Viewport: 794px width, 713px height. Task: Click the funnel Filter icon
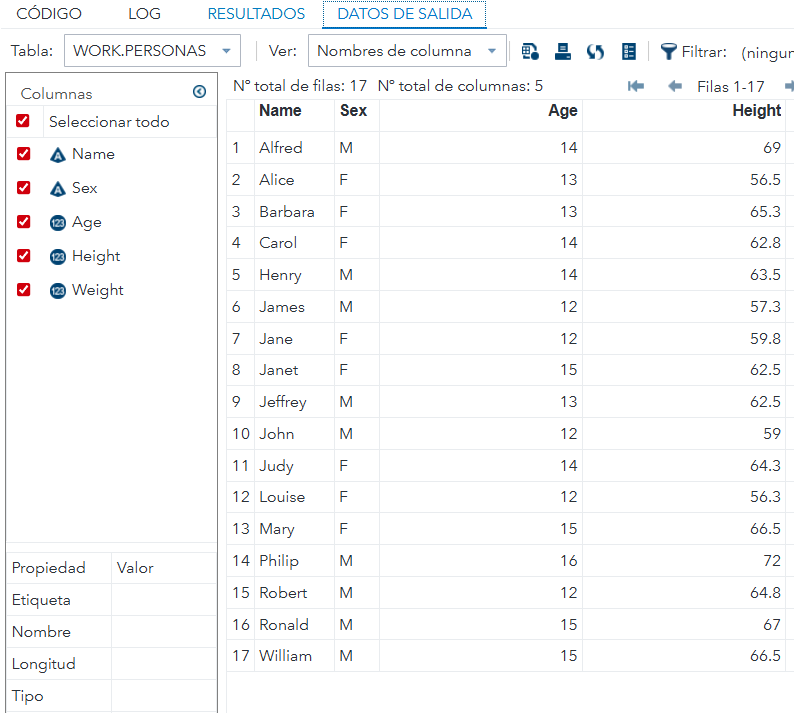coord(668,51)
